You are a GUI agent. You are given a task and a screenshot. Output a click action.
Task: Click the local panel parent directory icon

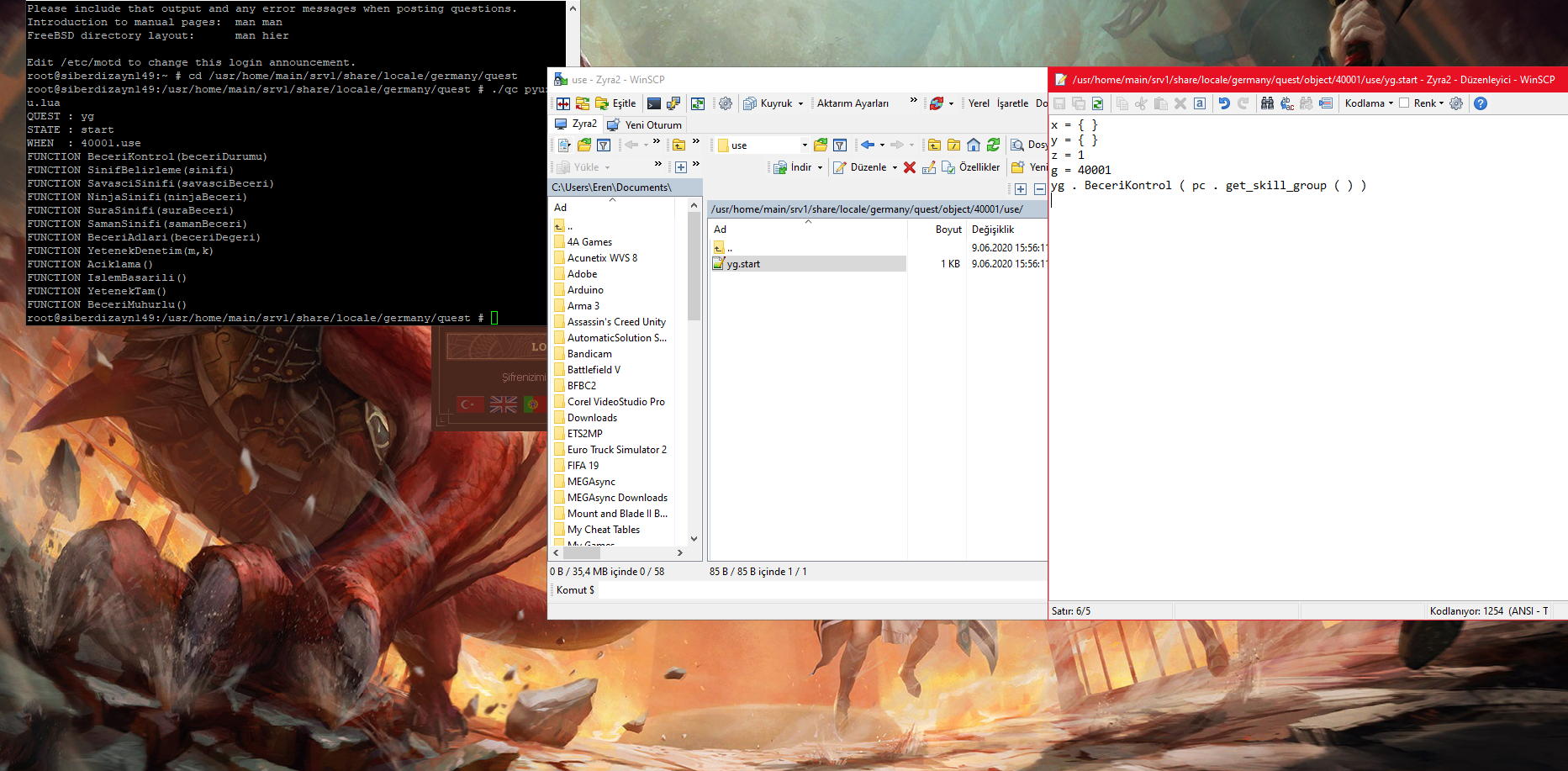click(678, 145)
